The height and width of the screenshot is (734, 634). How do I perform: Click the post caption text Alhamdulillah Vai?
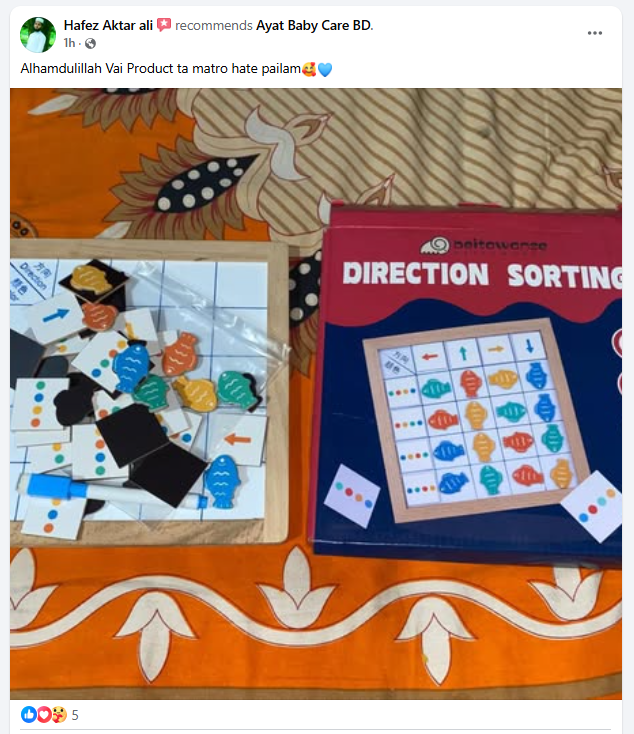tap(72, 69)
